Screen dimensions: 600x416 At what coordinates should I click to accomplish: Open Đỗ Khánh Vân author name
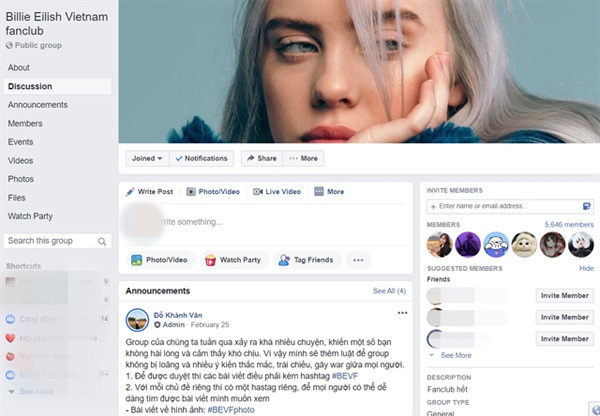point(178,315)
